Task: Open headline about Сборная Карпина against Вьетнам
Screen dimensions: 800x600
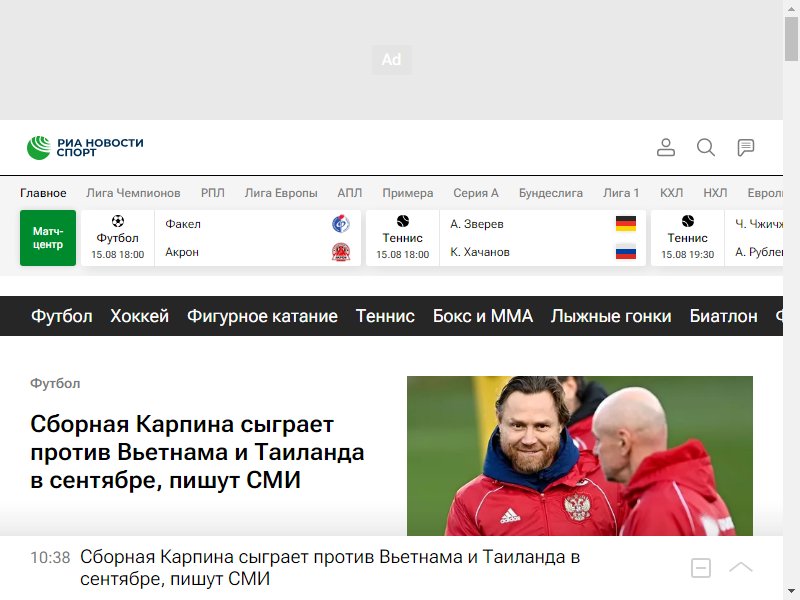Action: [197, 452]
